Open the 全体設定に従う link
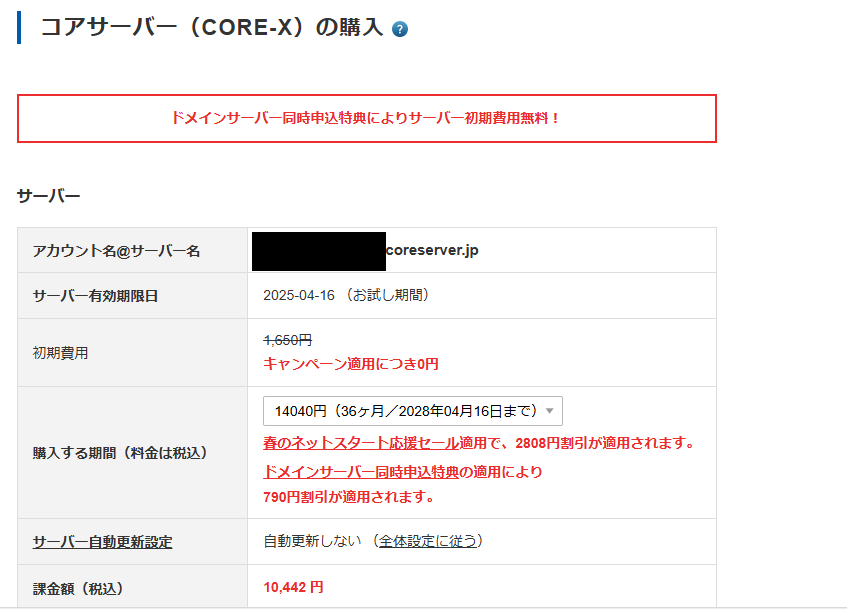The height and width of the screenshot is (609, 847). click(430, 541)
